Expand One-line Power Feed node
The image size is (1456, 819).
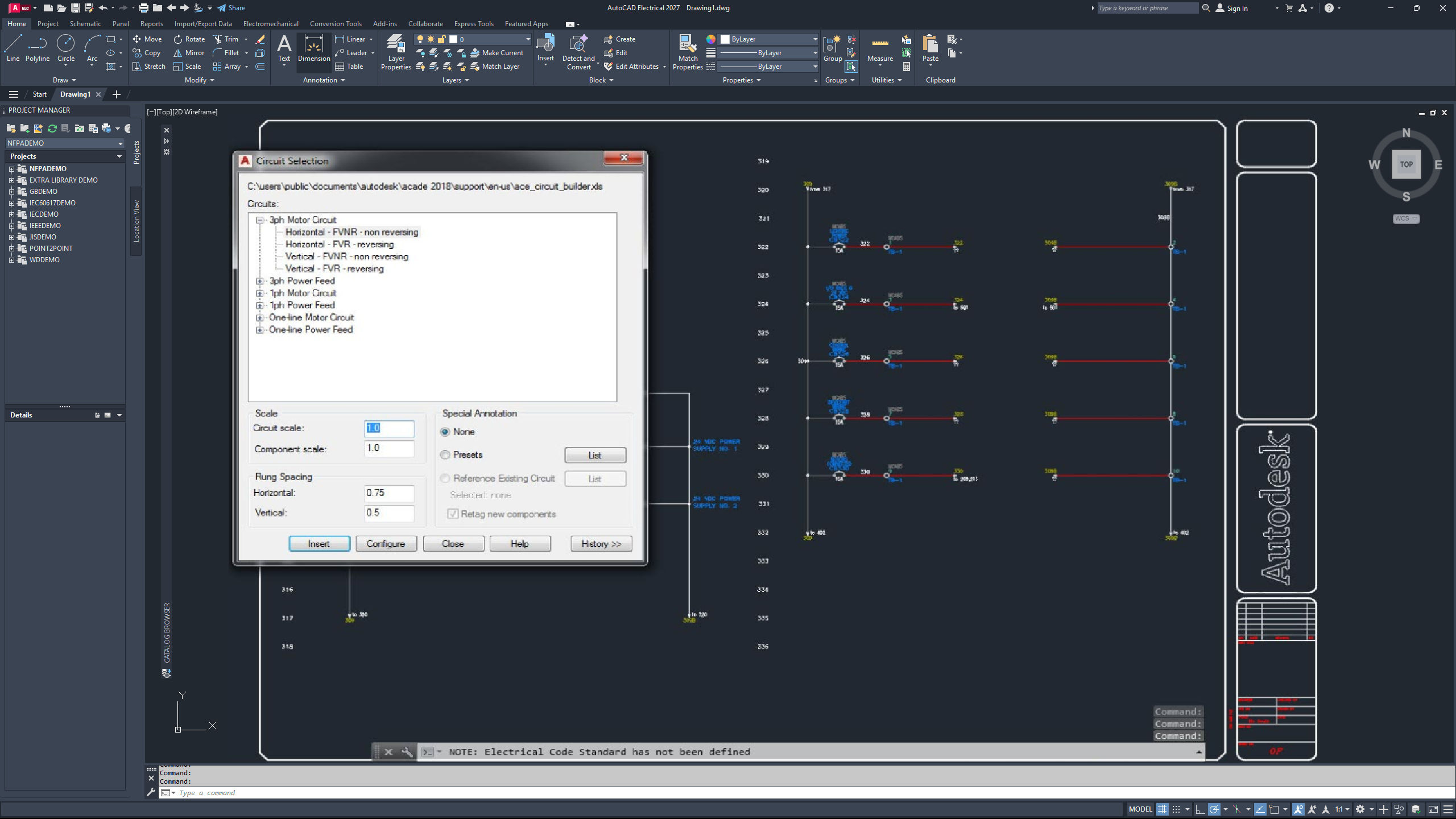260,330
